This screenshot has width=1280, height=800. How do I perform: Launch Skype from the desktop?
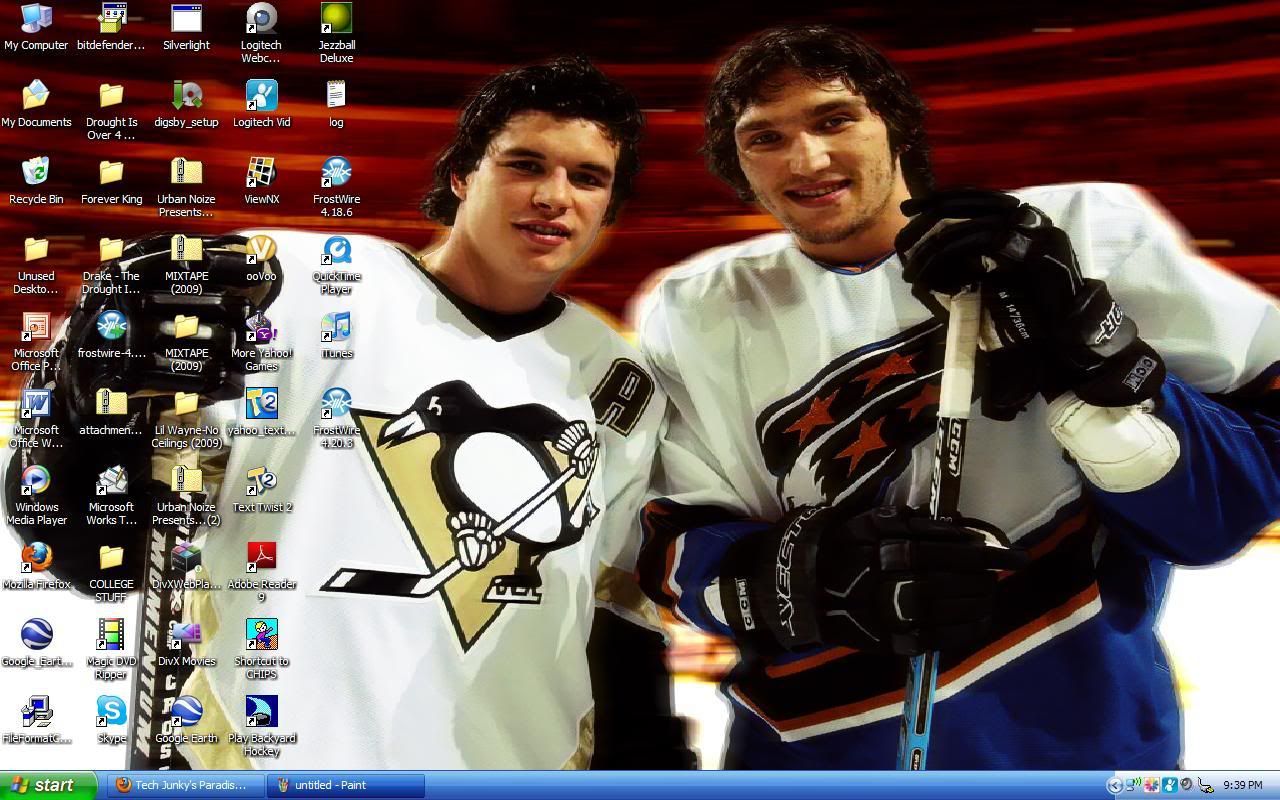point(111,721)
